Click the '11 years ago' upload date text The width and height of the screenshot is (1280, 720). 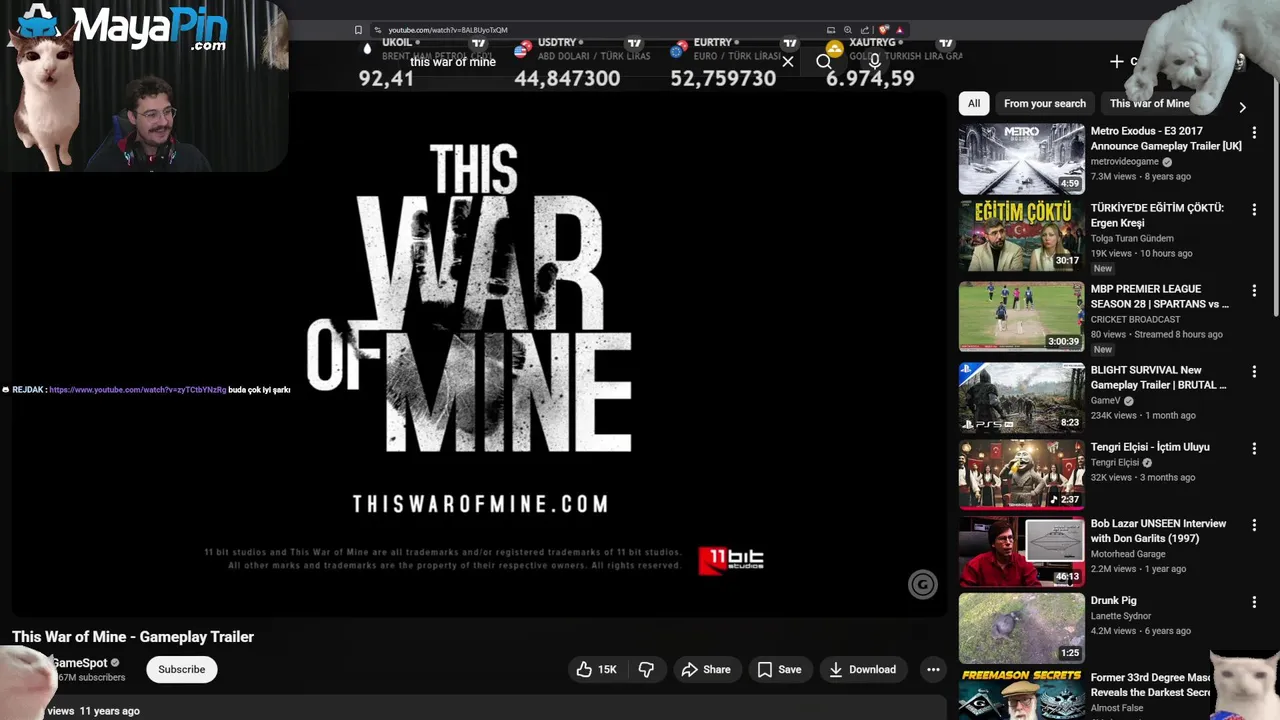tap(110, 711)
